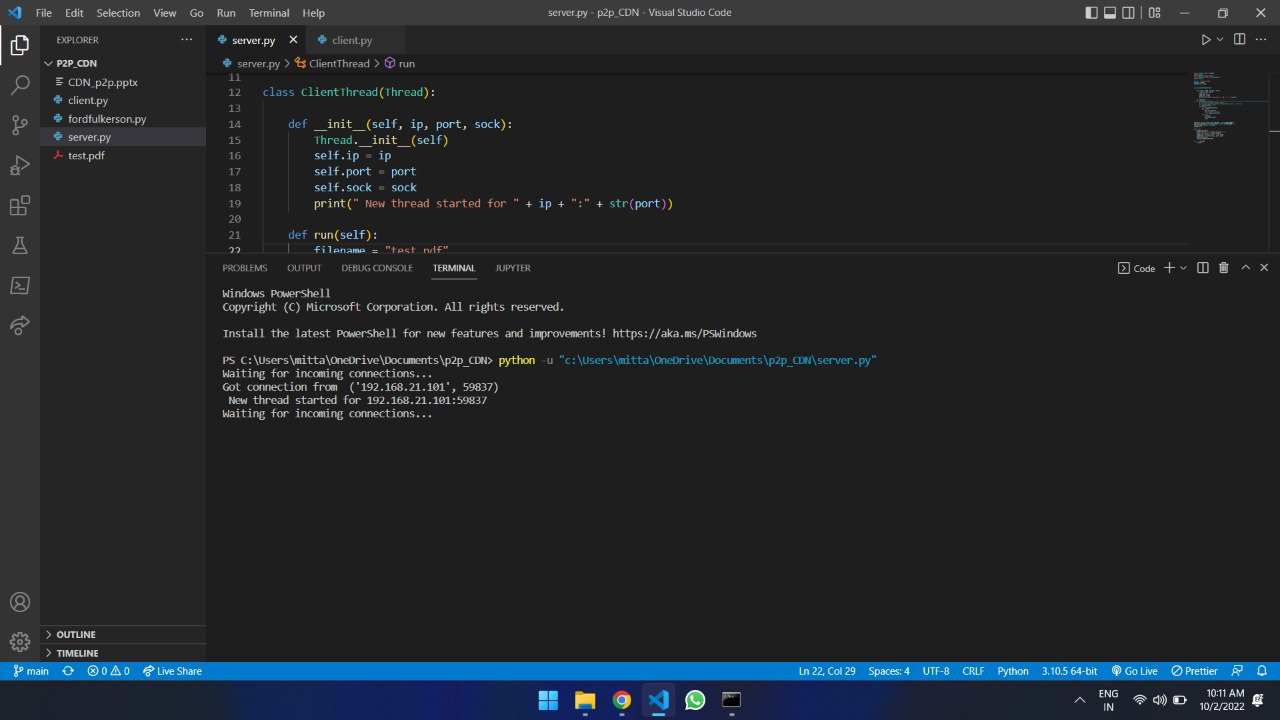
Task: Switch to the OUTPUT panel tab
Action: tap(304, 268)
